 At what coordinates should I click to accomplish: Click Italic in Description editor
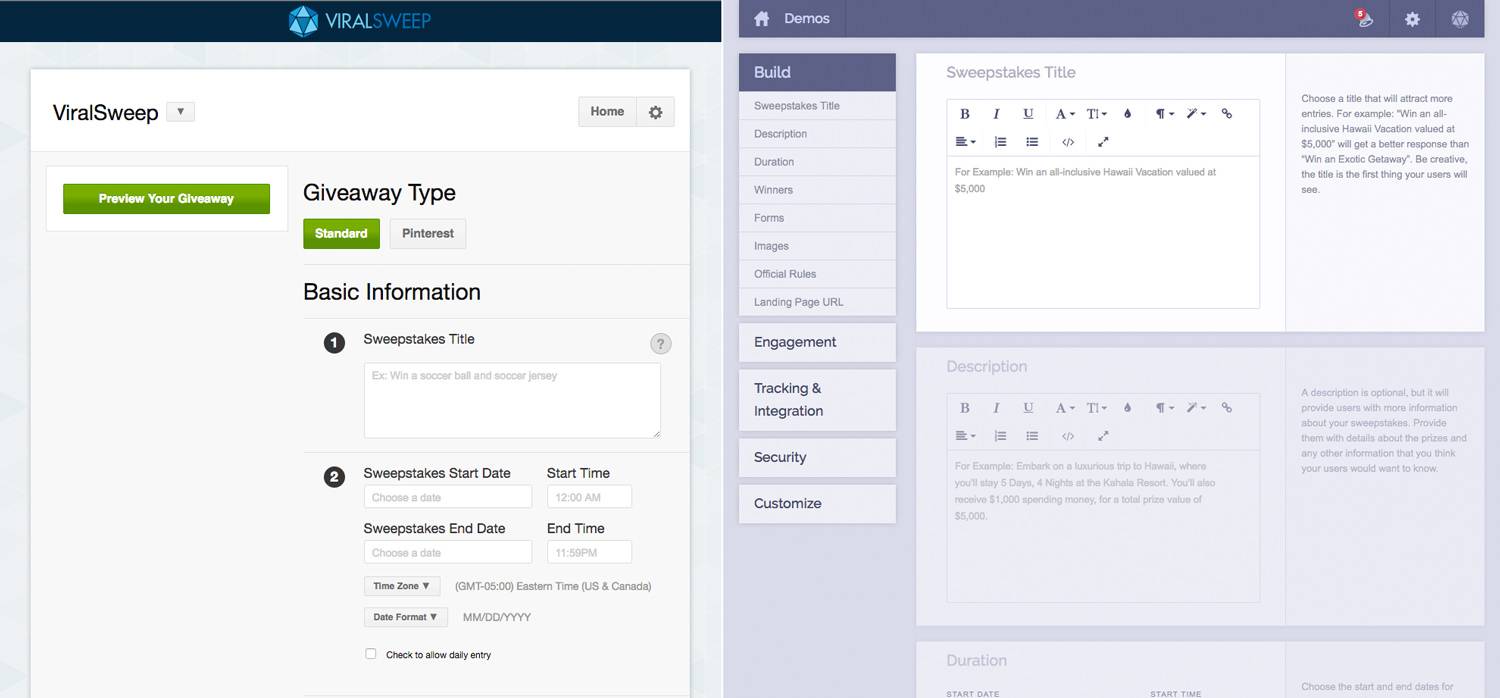[996, 408]
